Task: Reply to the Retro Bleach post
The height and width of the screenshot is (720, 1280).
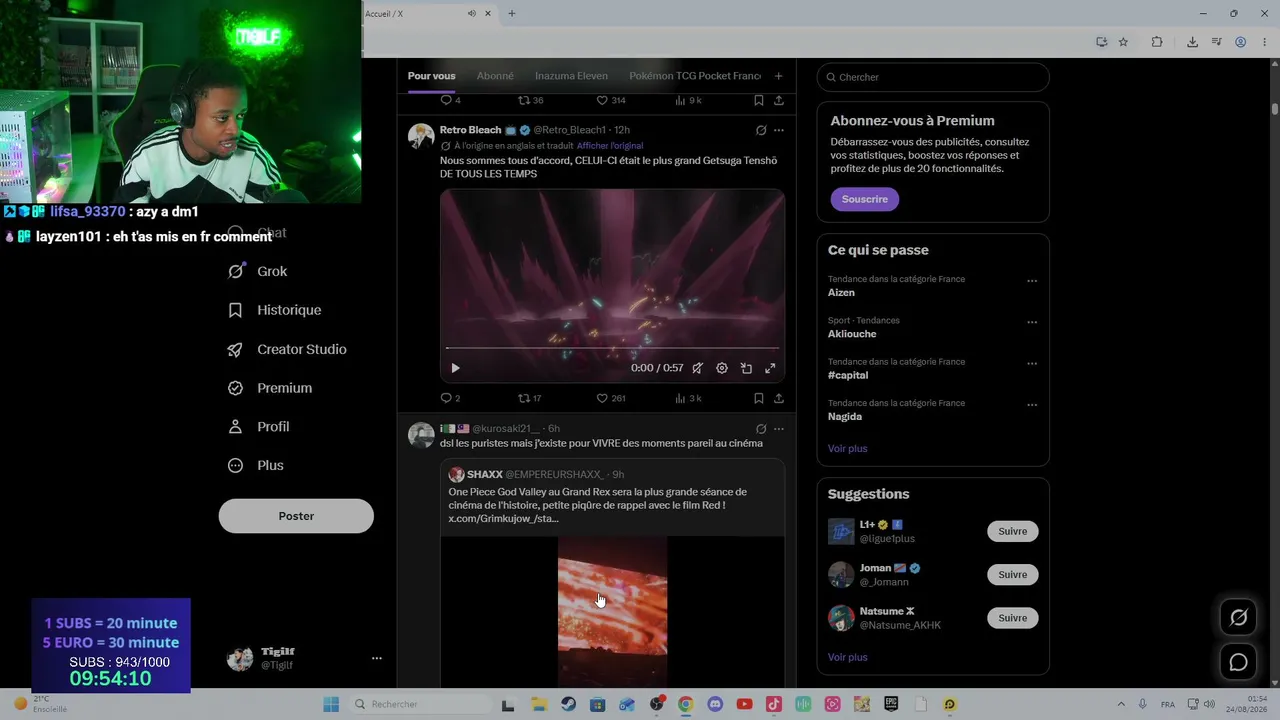Action: 450,398
